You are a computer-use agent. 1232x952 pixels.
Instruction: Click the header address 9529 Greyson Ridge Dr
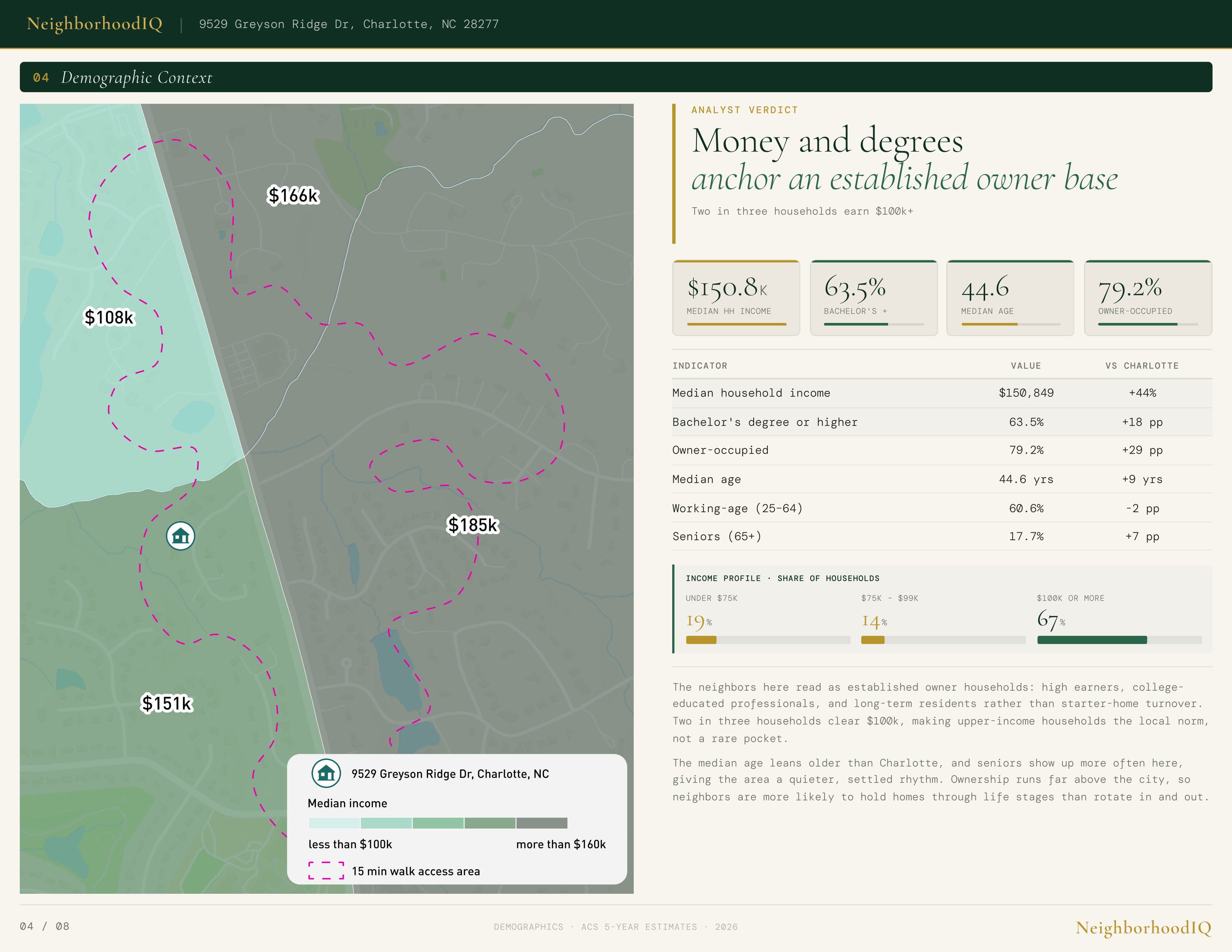point(349,24)
